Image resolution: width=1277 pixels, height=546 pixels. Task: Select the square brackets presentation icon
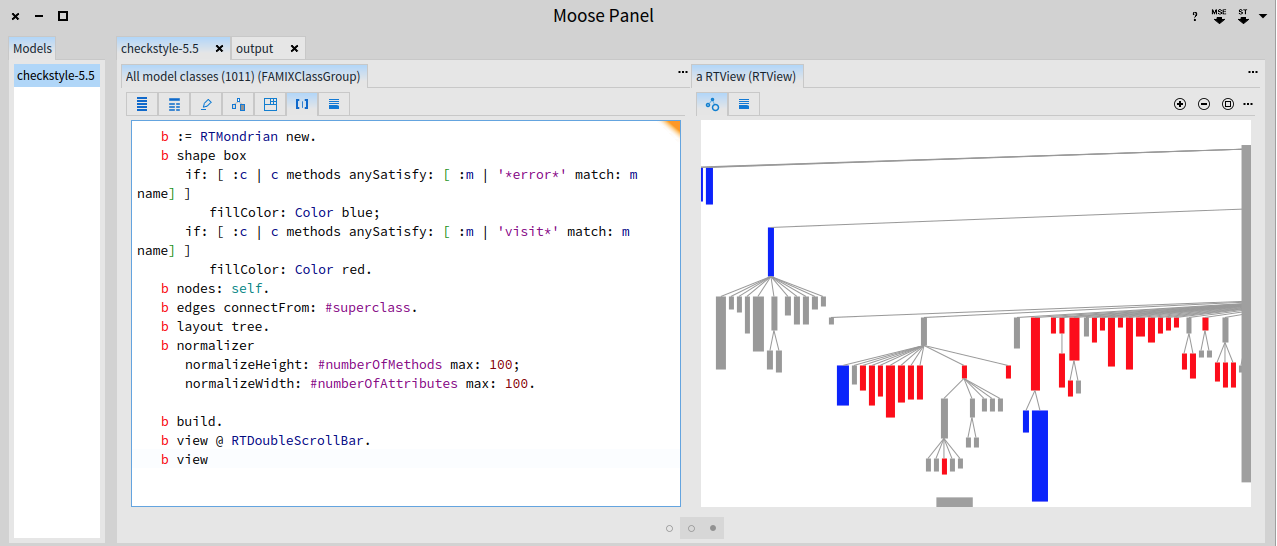(x=302, y=104)
